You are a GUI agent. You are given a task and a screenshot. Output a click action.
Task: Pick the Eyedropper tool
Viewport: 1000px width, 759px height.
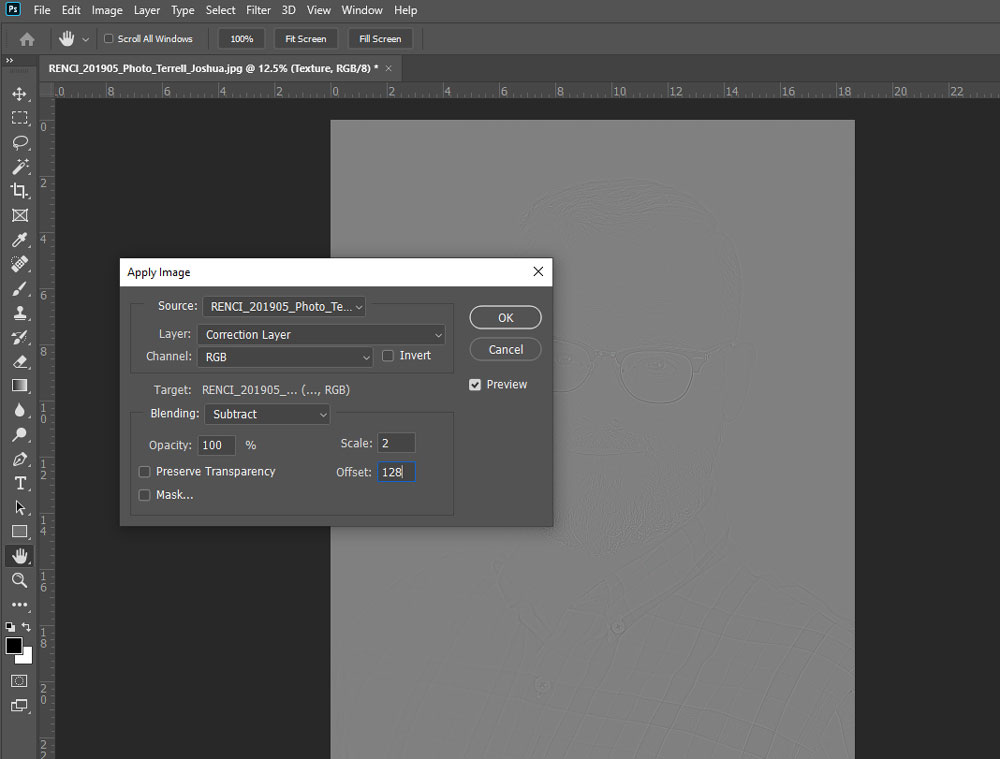coord(19,239)
